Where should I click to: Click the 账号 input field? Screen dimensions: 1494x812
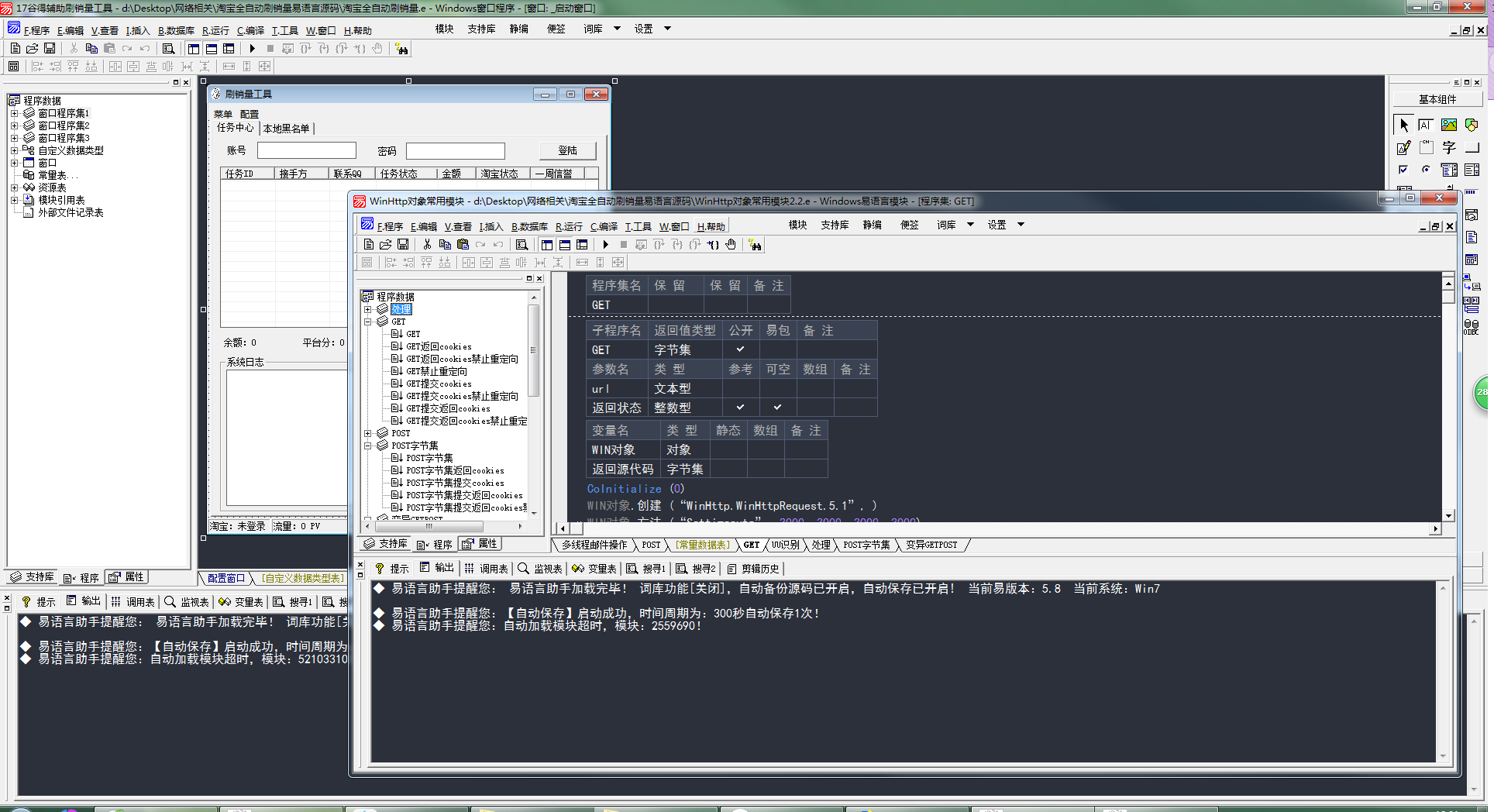tap(307, 150)
